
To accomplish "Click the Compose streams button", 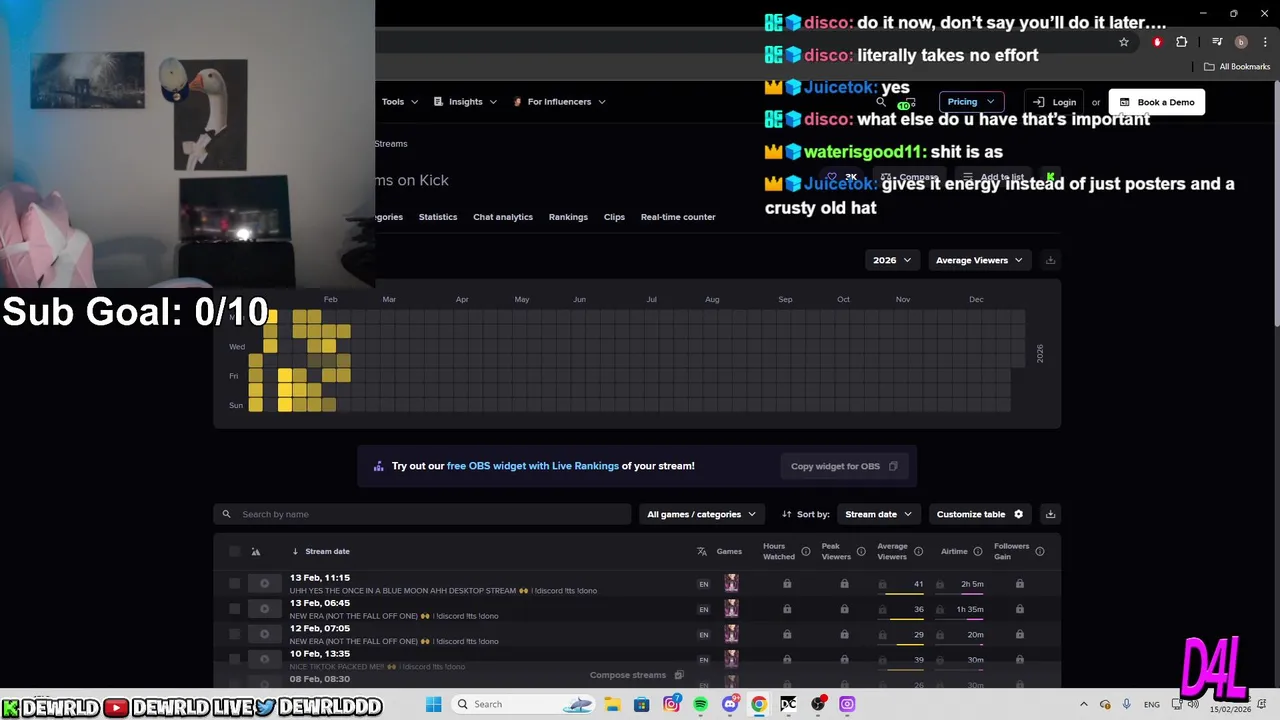I will (636, 675).
